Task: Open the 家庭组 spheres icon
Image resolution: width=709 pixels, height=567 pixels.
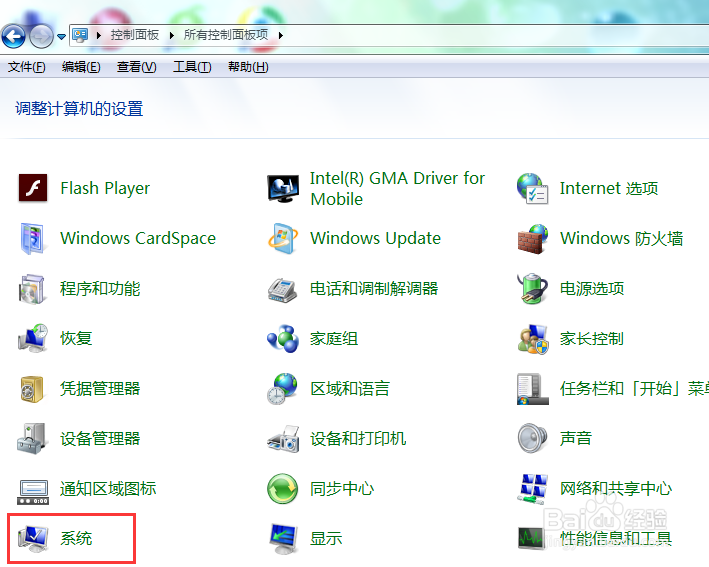Action: pos(283,338)
